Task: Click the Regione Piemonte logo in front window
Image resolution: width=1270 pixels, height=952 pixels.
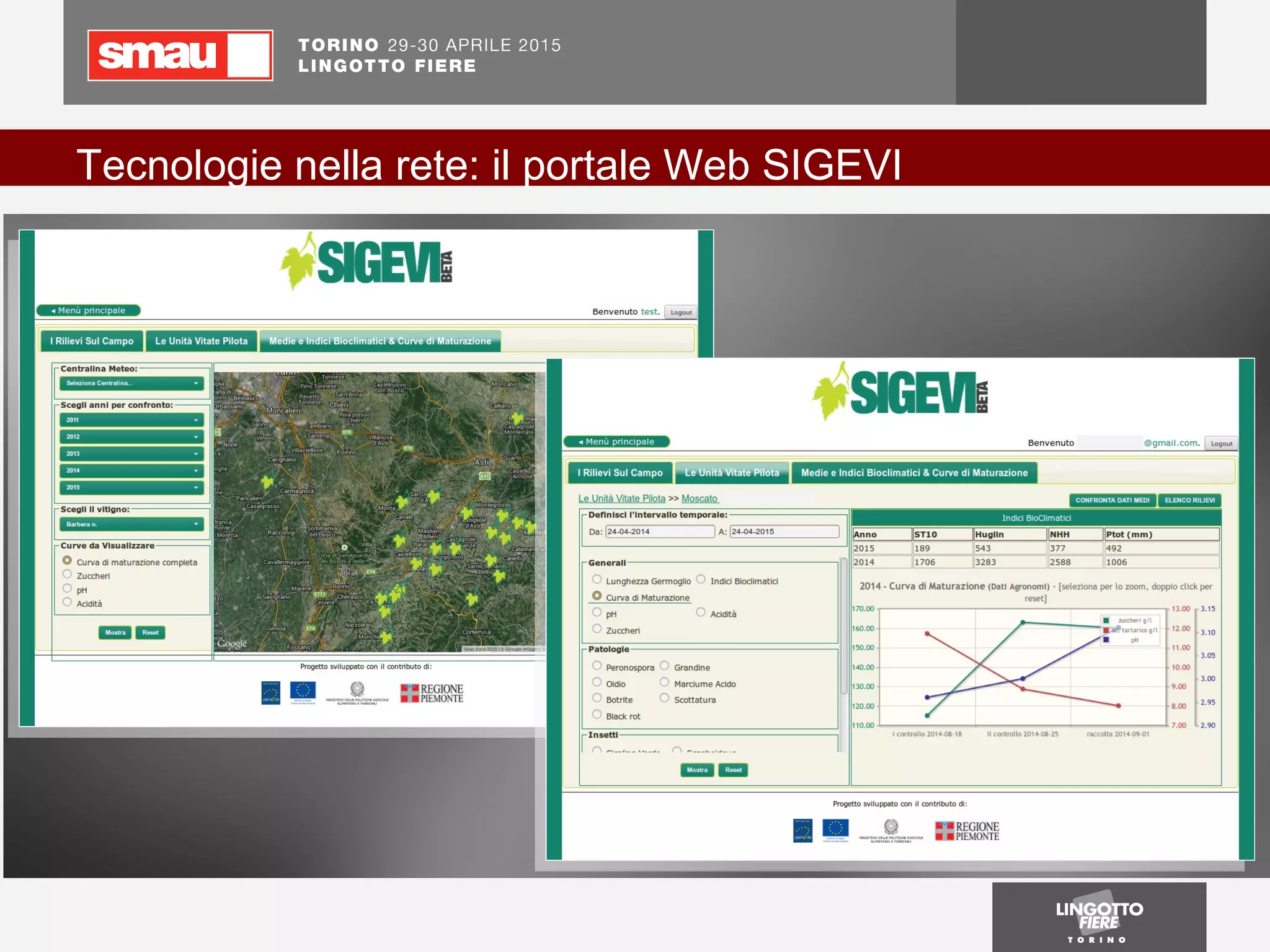Action: click(967, 831)
